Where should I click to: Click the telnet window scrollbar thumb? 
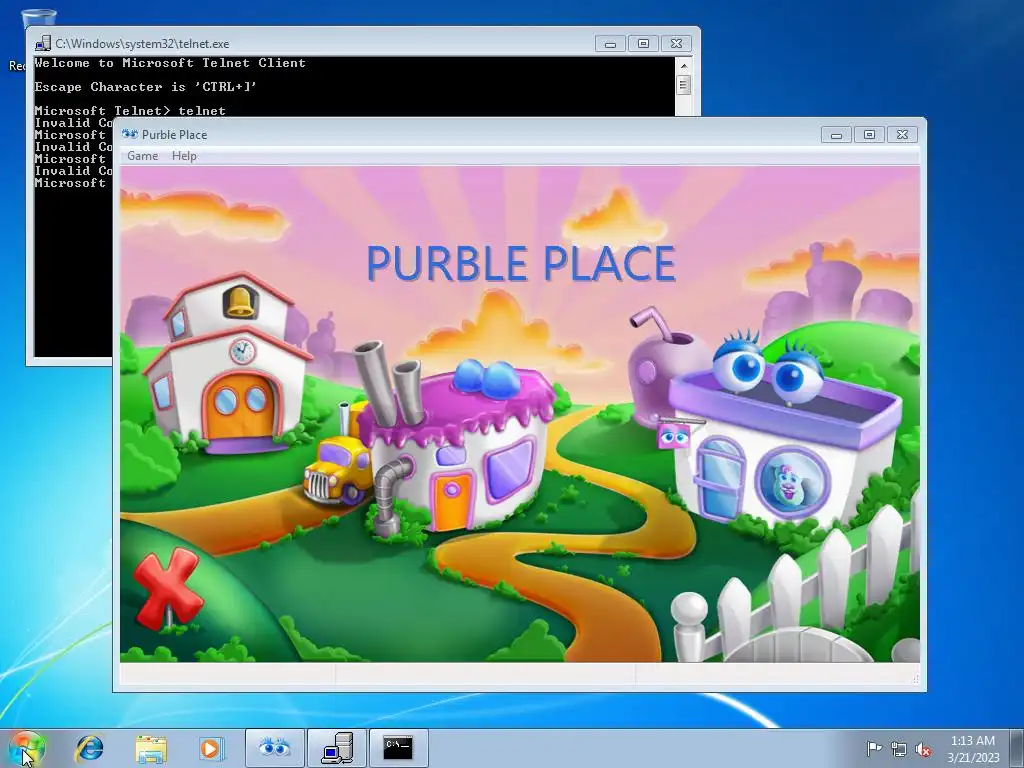point(684,85)
